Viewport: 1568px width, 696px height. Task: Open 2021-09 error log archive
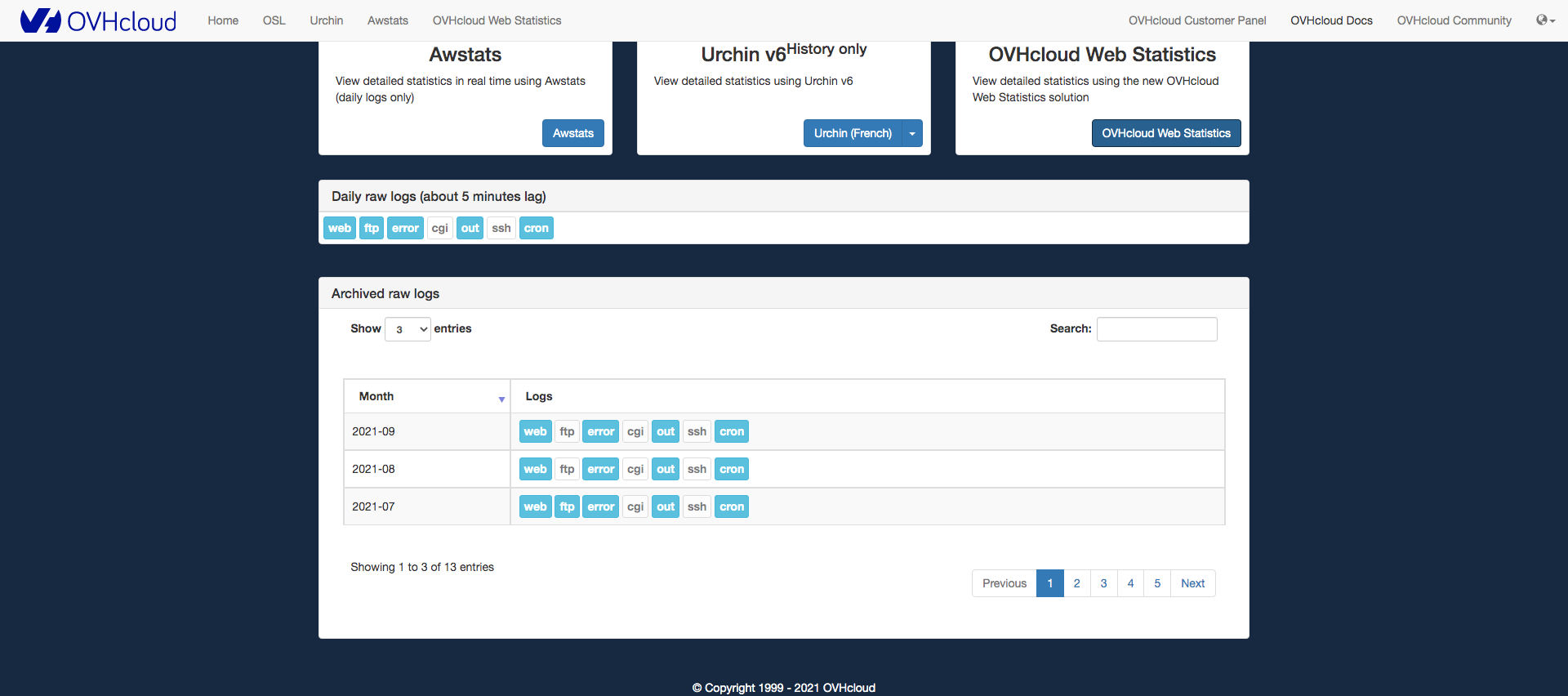pyautogui.click(x=601, y=431)
